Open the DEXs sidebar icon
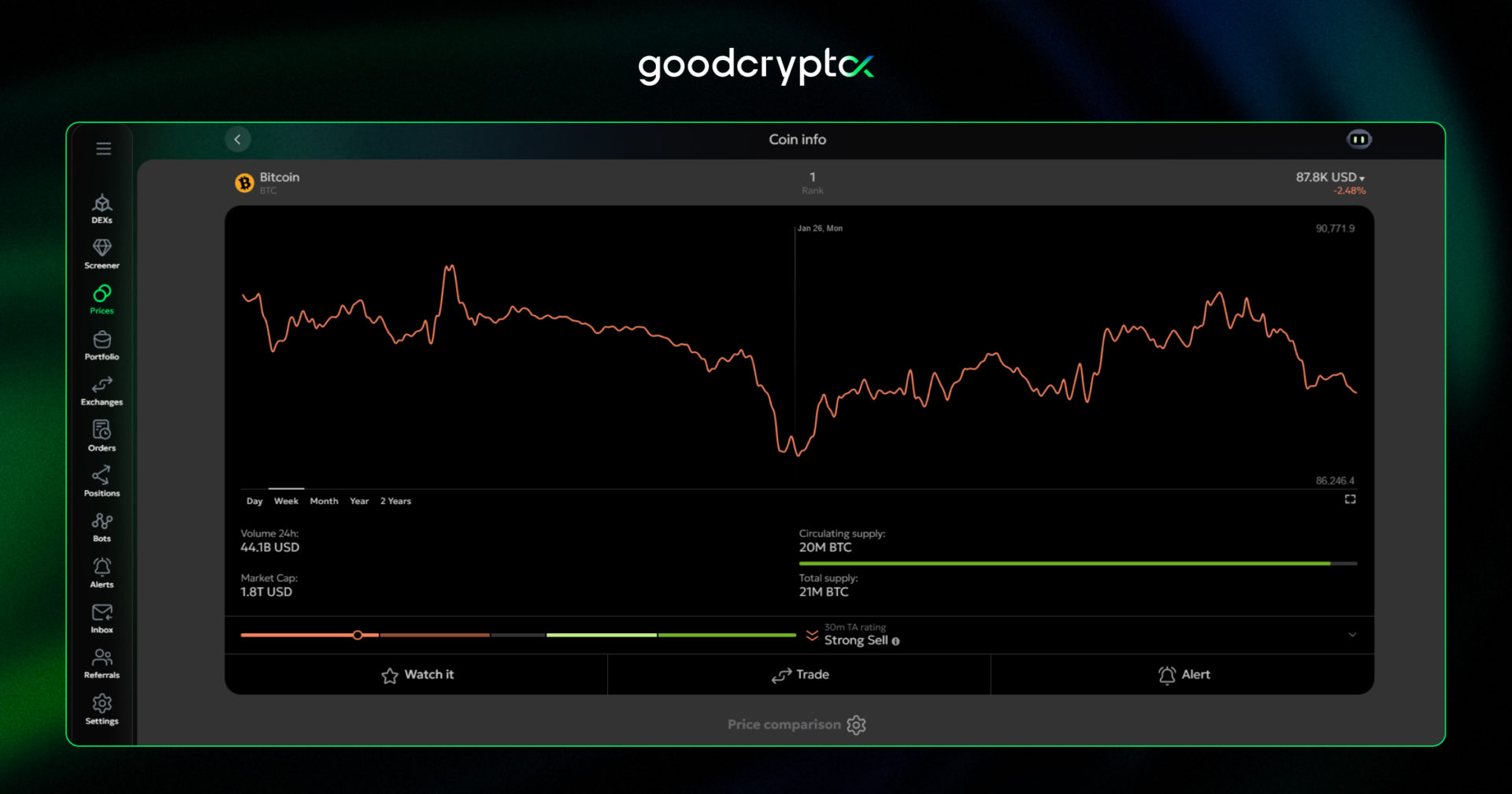 [102, 209]
